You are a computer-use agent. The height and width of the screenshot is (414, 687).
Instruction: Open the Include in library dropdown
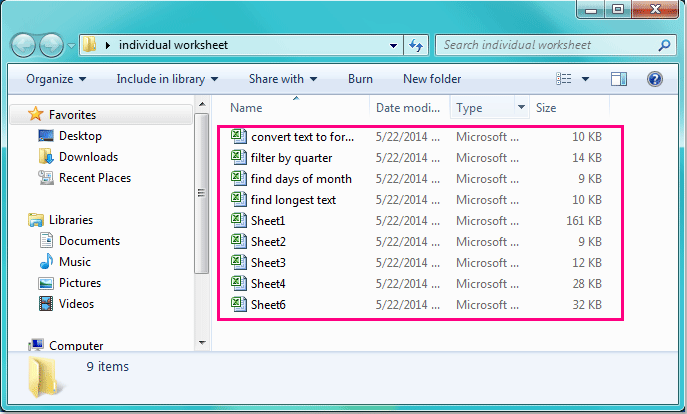point(167,79)
